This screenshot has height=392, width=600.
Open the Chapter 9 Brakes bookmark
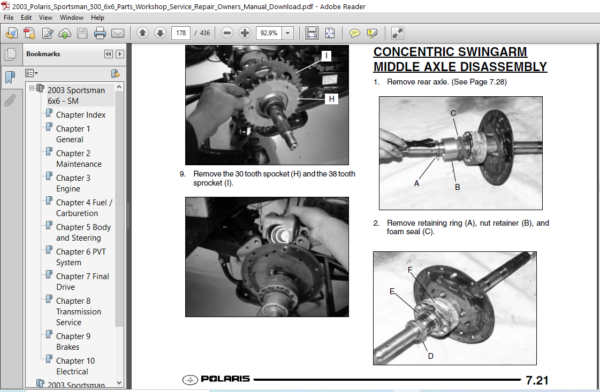click(x=73, y=341)
